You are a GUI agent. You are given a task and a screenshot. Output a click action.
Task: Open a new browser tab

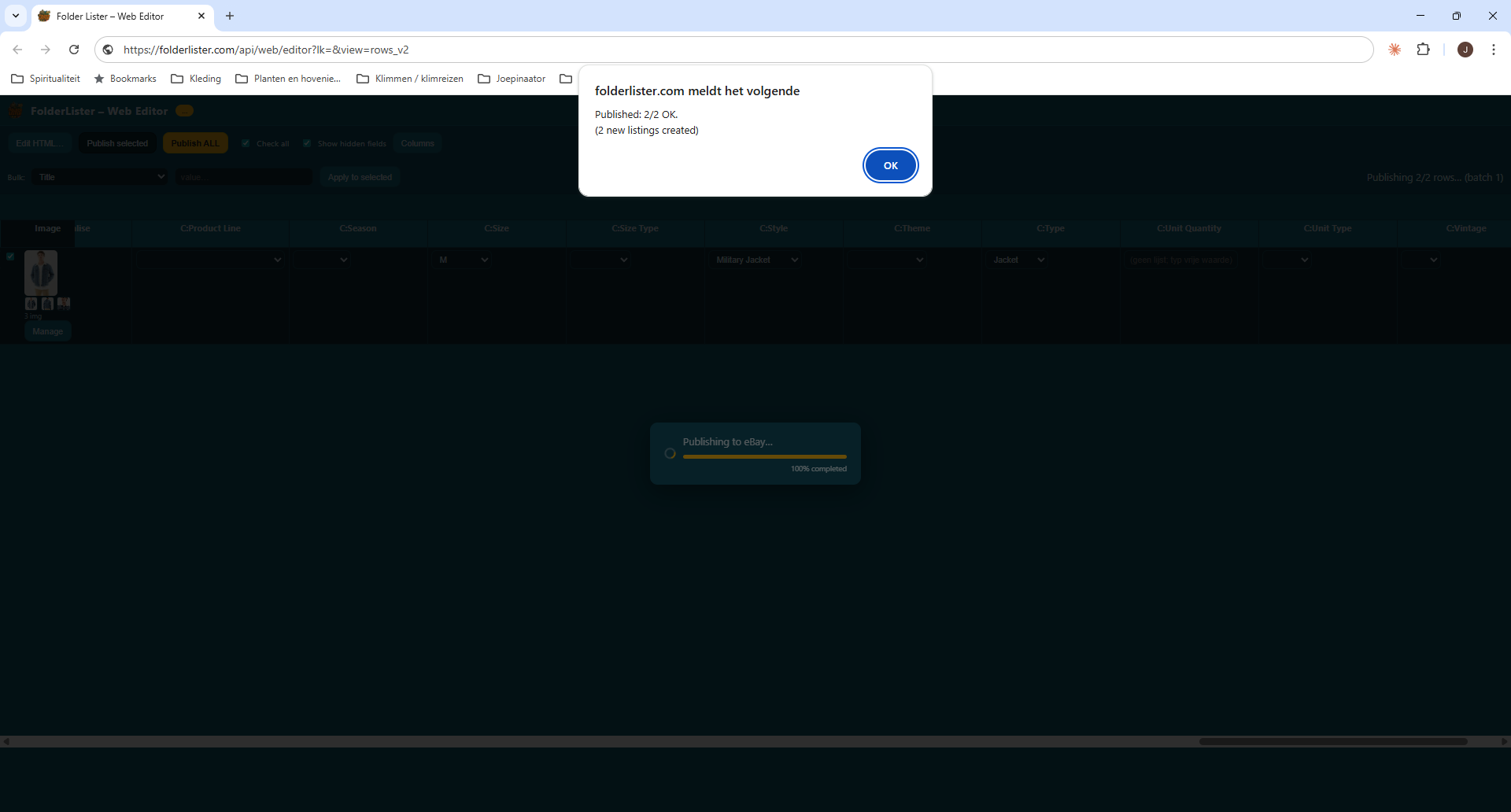coord(230,16)
